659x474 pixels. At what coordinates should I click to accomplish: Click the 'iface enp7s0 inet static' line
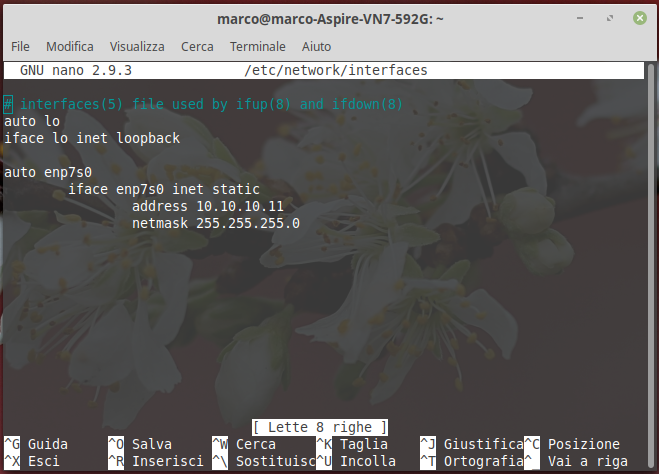tap(164, 190)
